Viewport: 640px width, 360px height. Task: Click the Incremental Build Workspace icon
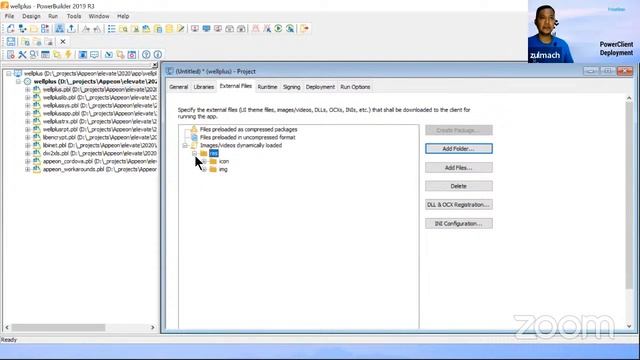click(x=195, y=29)
